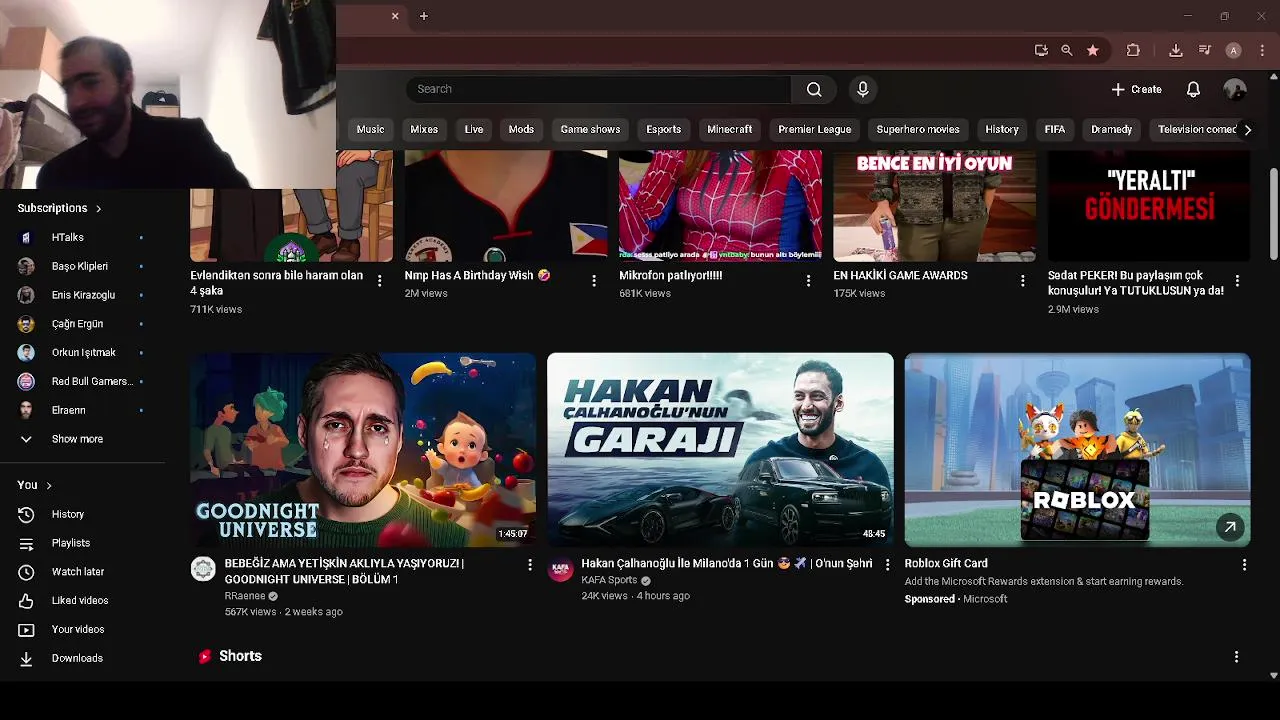
Task: Open Liked videos in sidebar
Action: point(82,600)
